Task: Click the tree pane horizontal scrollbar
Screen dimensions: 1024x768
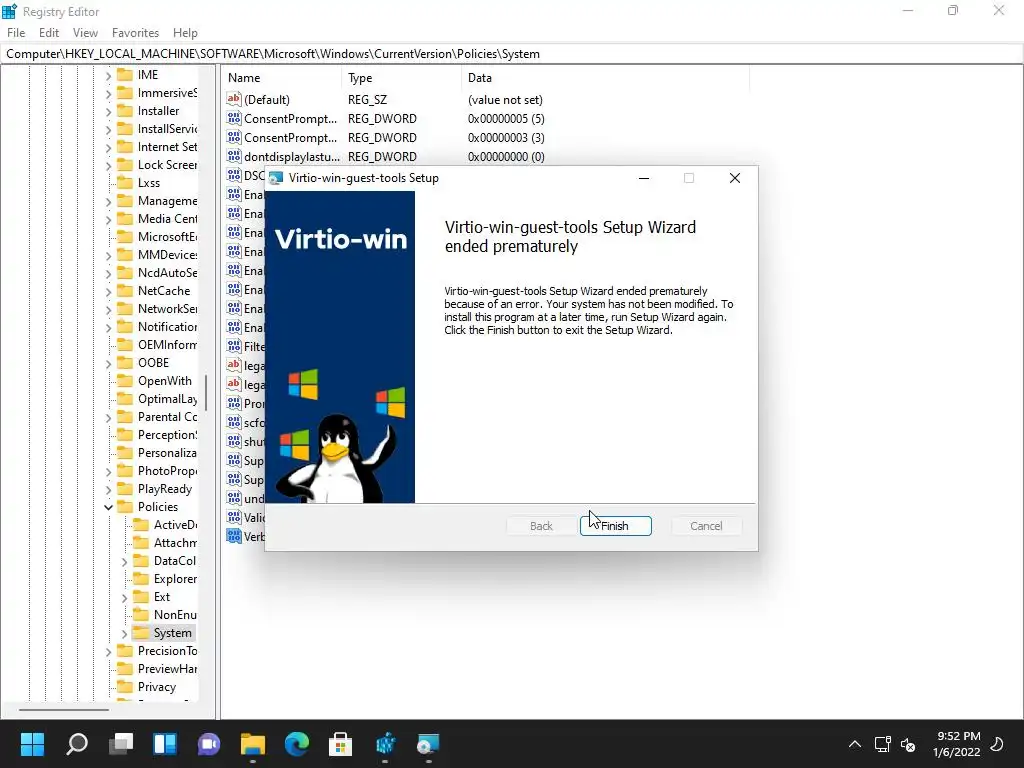Action: click(x=64, y=710)
